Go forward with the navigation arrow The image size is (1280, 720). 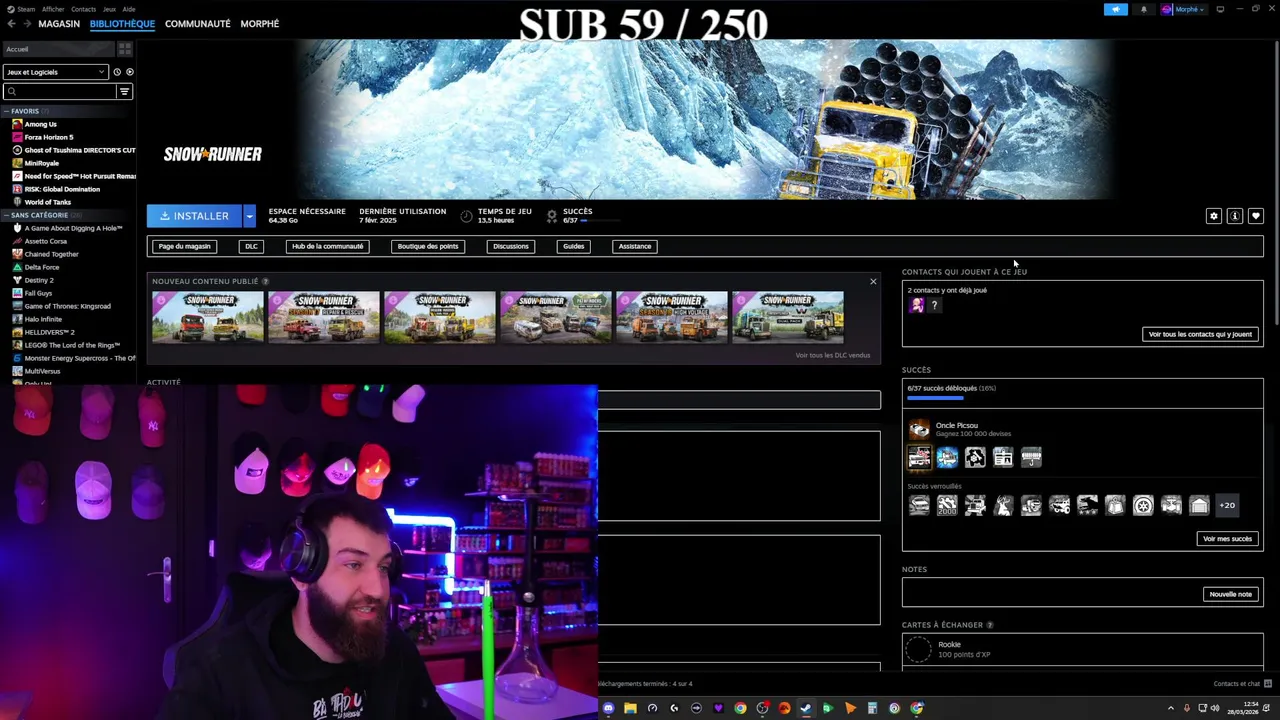click(x=26, y=23)
